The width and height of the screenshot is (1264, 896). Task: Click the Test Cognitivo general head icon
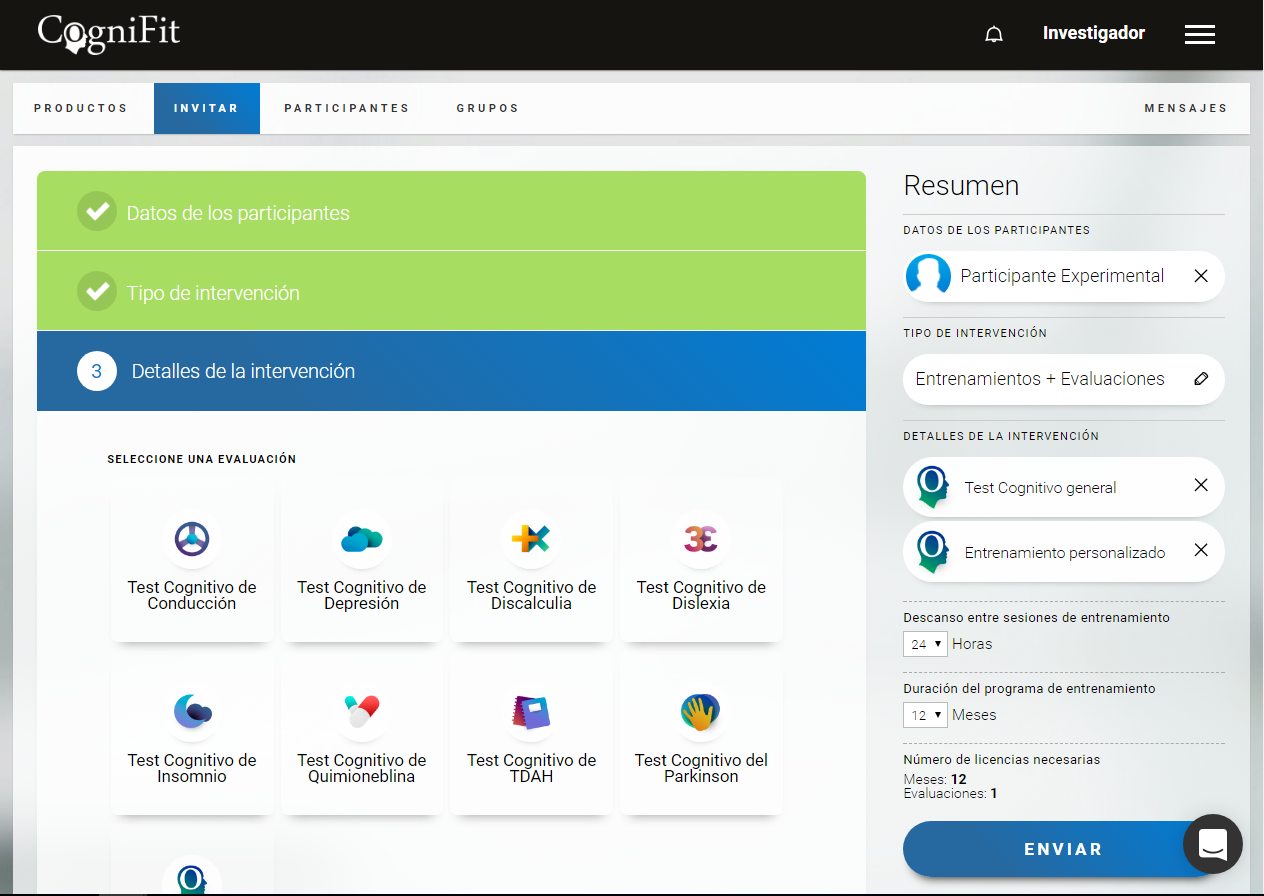[x=932, y=487]
